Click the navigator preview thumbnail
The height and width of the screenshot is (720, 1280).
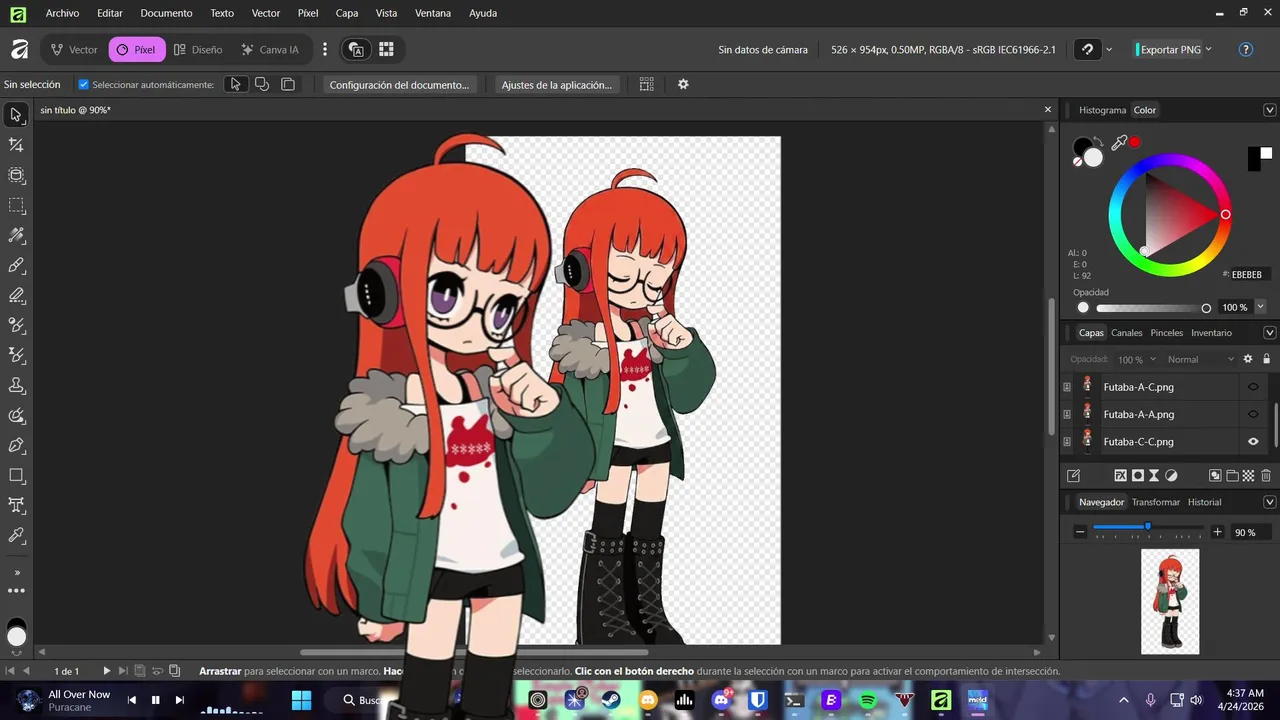coord(1170,602)
